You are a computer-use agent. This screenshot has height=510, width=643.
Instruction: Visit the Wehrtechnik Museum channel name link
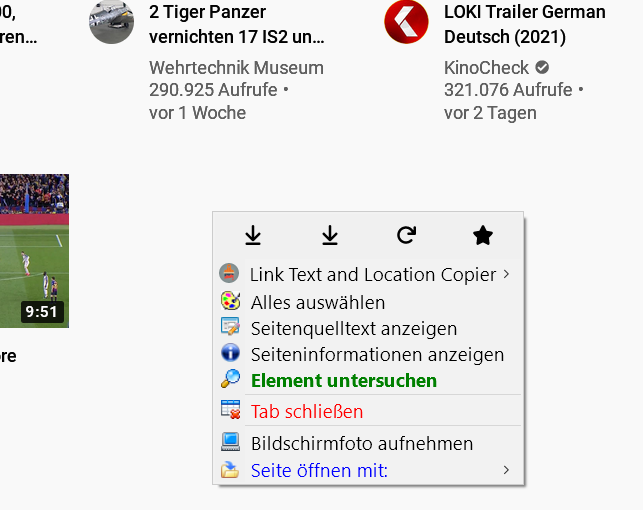click(236, 68)
